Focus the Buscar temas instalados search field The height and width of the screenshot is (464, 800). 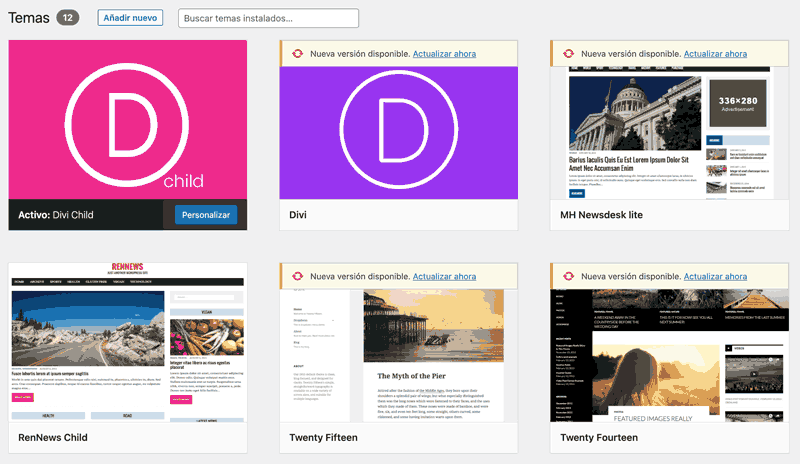(268, 18)
